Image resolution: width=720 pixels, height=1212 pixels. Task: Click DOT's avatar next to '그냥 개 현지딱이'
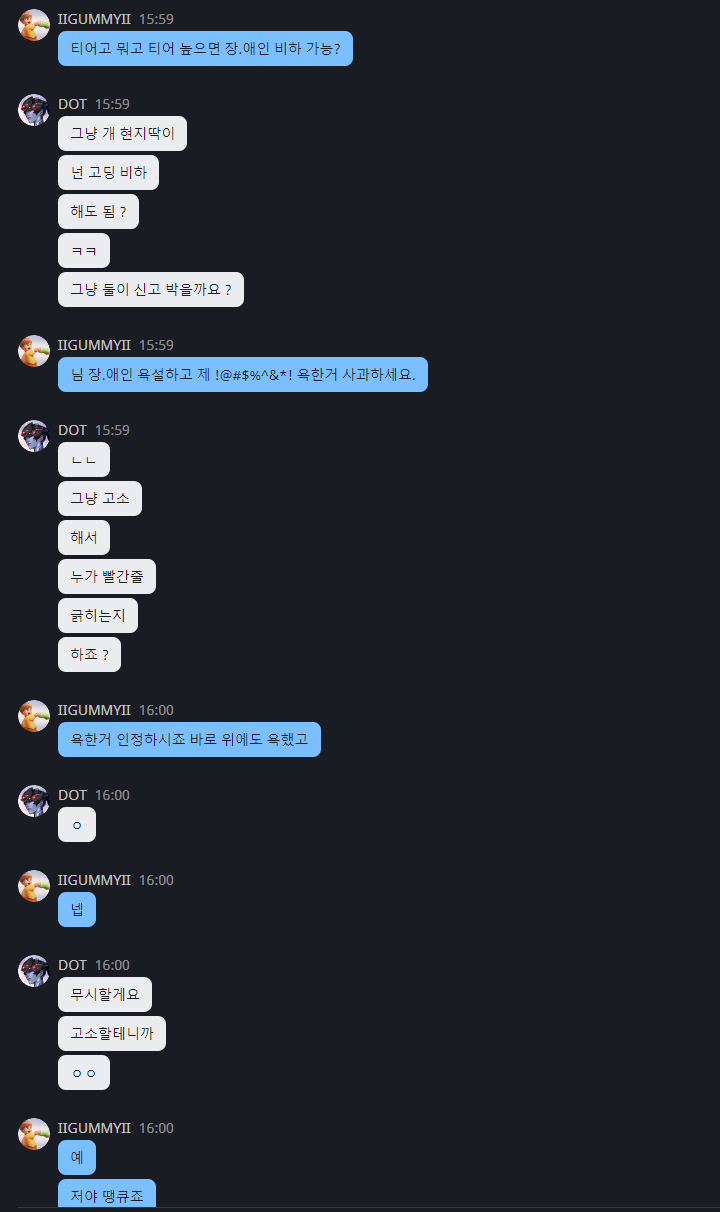(34, 110)
